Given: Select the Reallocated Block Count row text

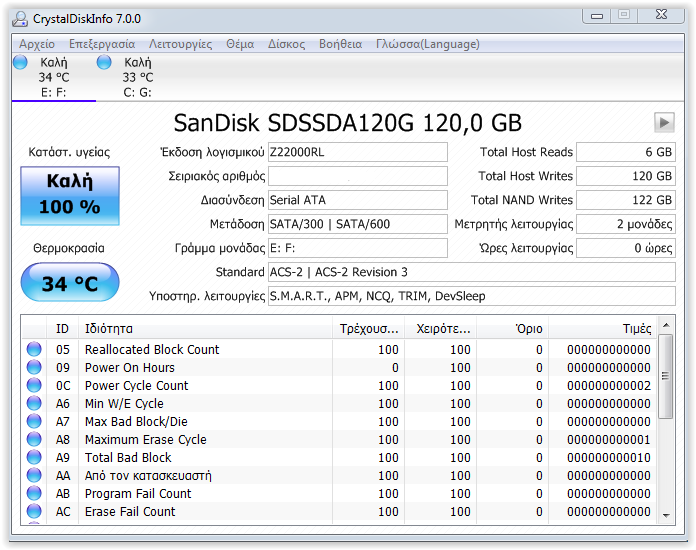Looking at the screenshot, I should click(152, 350).
